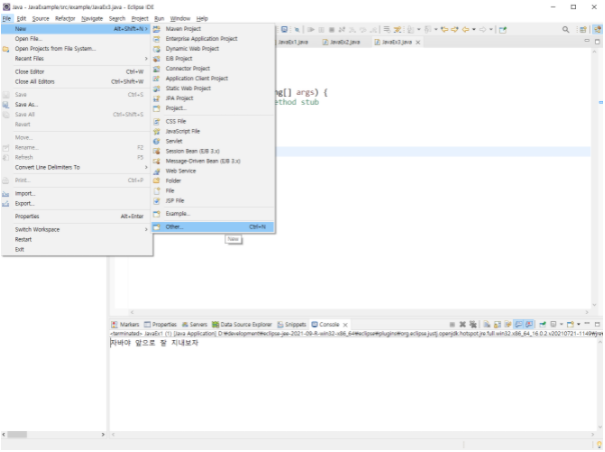Switch to the JavaEx2.java editor tab
Image resolution: width=605 pixels, height=452 pixels.
tap(341, 42)
